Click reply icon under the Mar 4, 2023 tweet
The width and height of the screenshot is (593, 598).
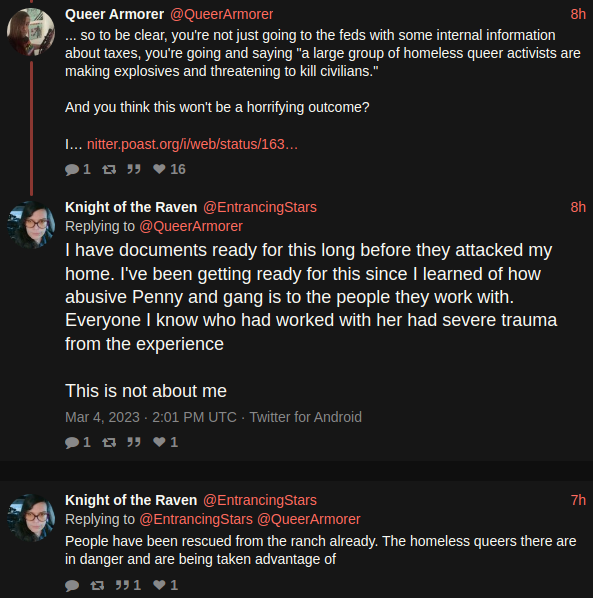click(72, 442)
